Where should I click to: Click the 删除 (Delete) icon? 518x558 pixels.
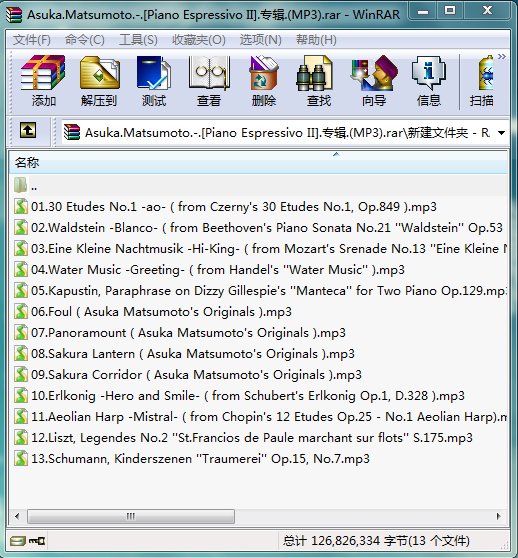[x=264, y=81]
